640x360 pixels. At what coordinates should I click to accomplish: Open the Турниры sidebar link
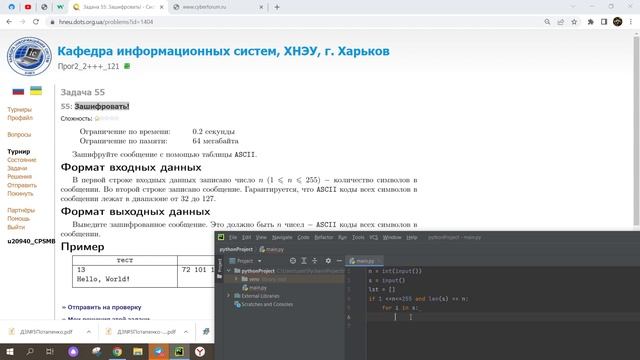pos(19,109)
